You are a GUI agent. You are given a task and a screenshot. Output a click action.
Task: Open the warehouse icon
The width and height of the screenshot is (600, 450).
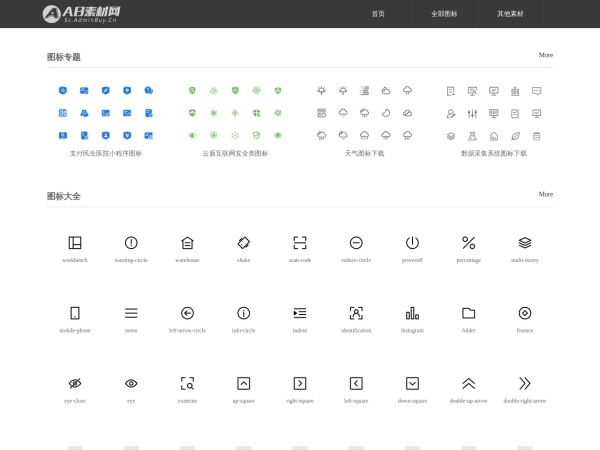187,243
